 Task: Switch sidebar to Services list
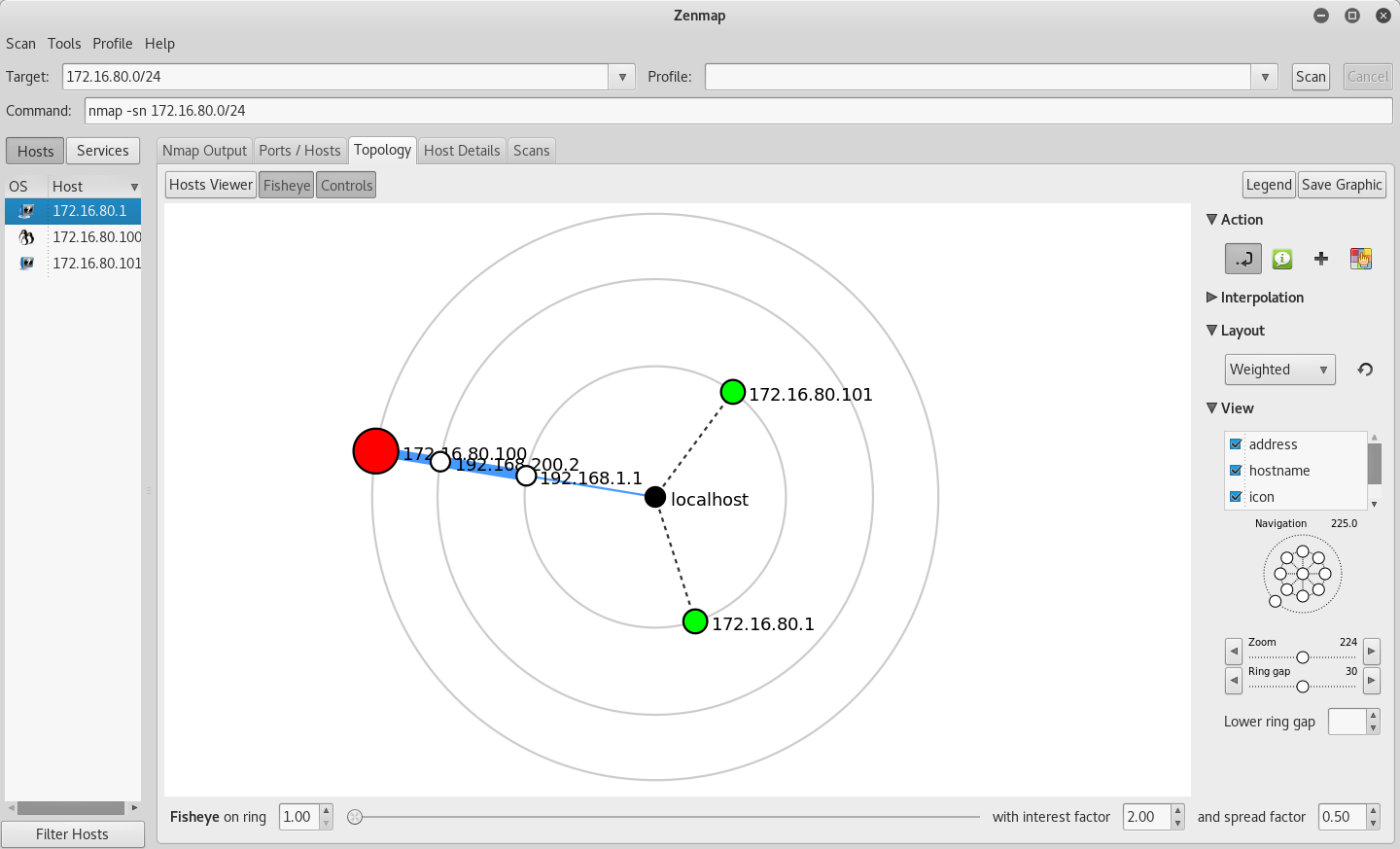coord(103,151)
